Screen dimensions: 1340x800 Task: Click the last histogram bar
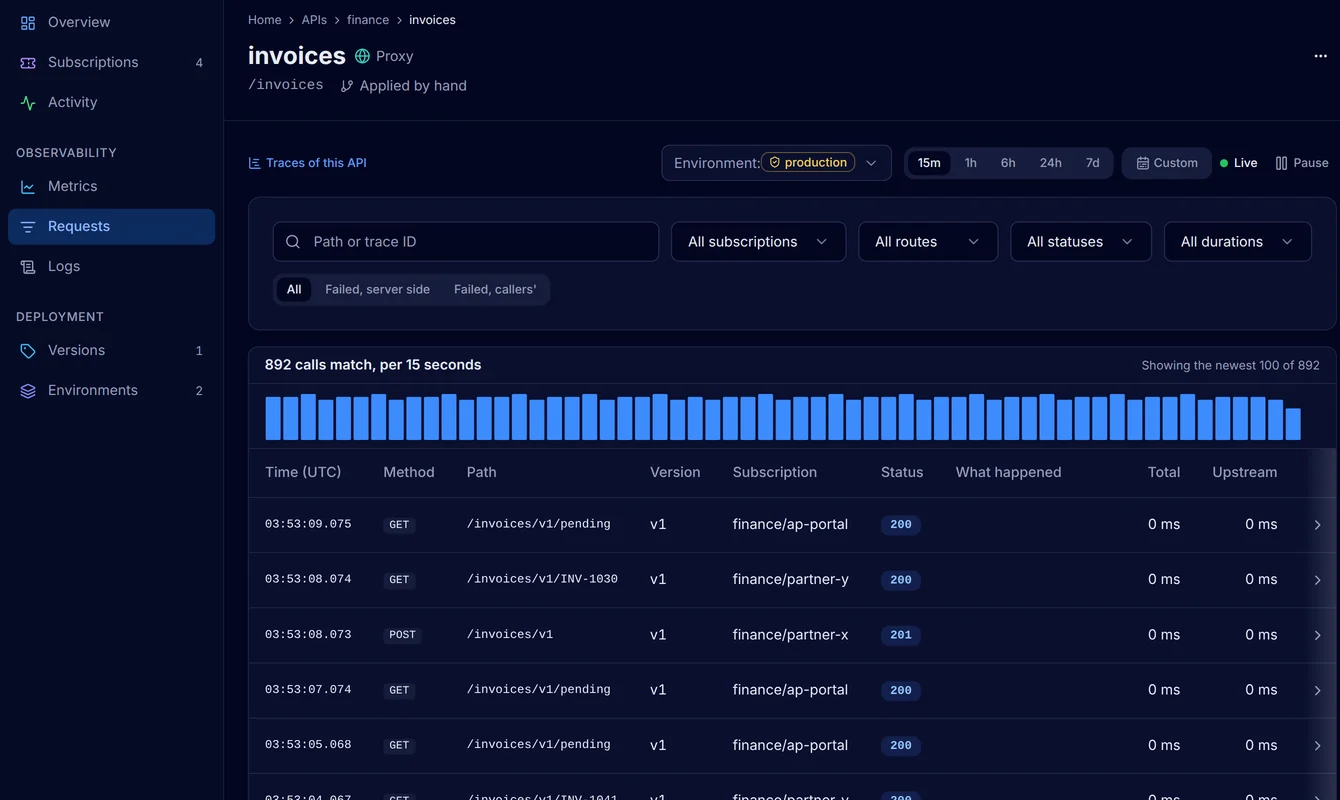click(x=1293, y=424)
